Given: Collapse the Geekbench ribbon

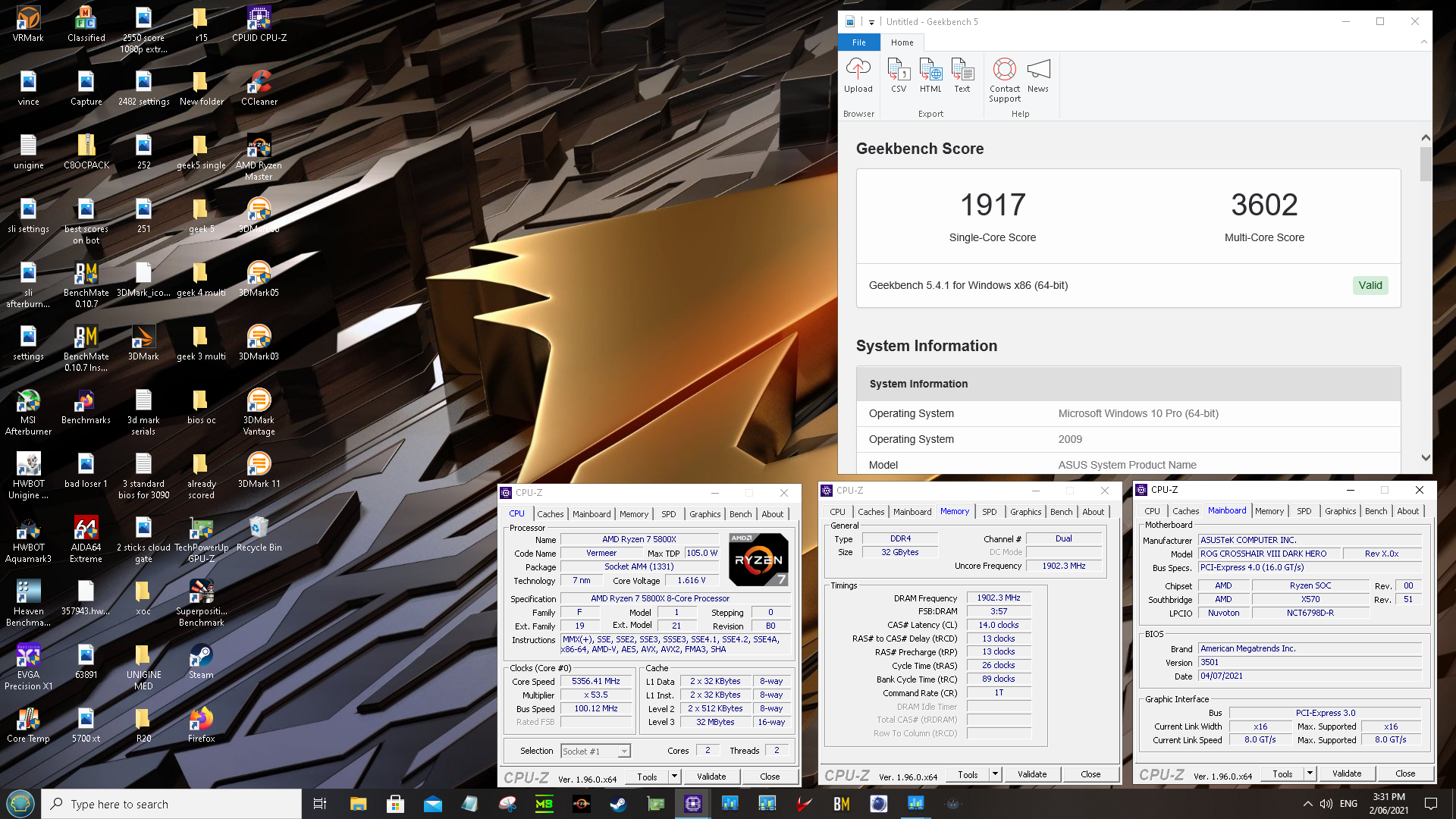Looking at the screenshot, I should click(1423, 42).
